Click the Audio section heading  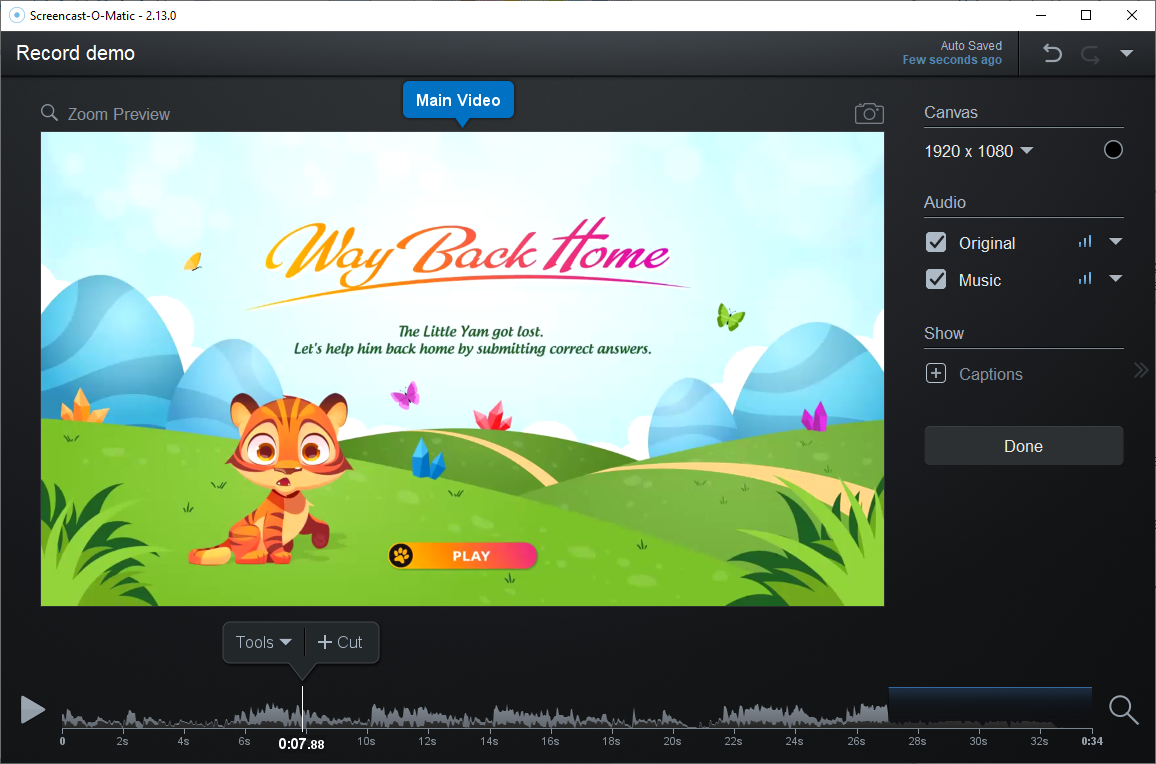click(x=944, y=202)
